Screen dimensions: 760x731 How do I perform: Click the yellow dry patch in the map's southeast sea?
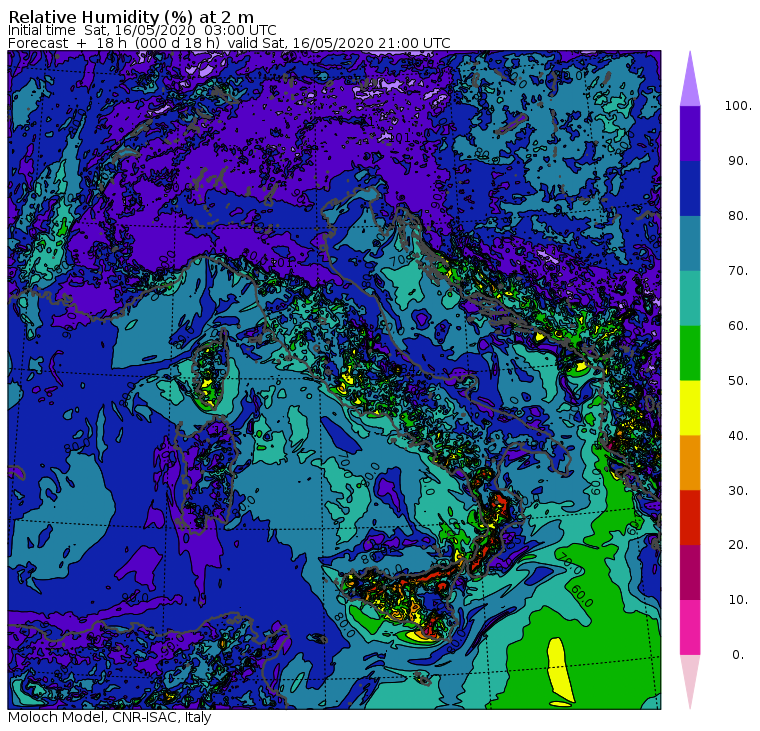[x=560, y=671]
